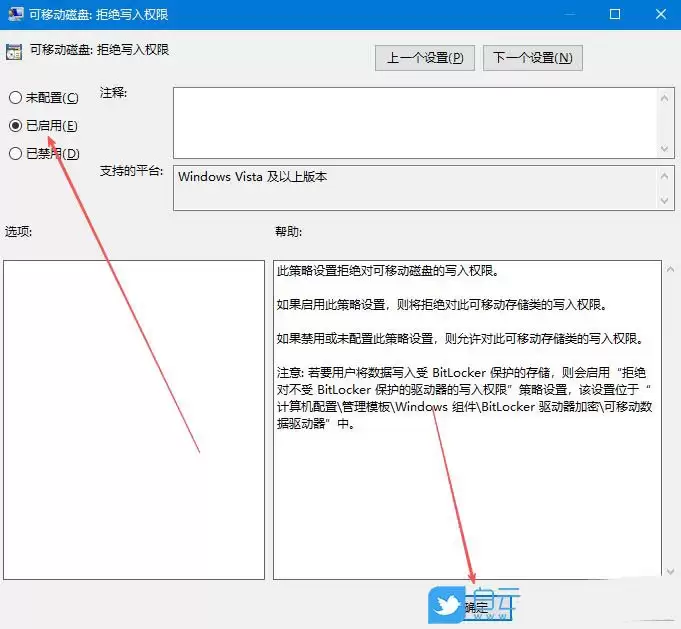Click the 支持的平台 label
Viewport: 681px width, 629px height.
coord(131,171)
